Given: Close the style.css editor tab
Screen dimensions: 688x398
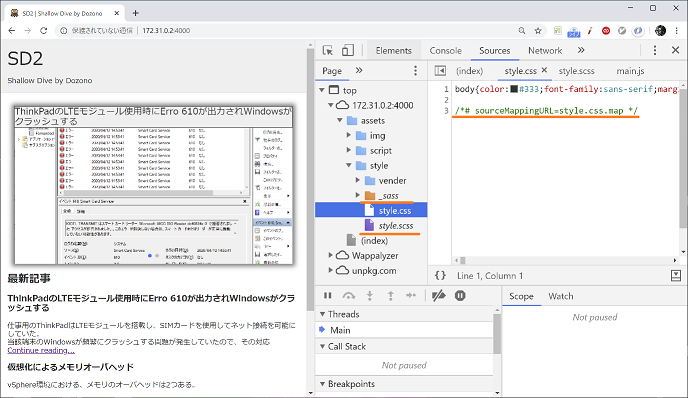Looking at the screenshot, I should click(x=544, y=70).
